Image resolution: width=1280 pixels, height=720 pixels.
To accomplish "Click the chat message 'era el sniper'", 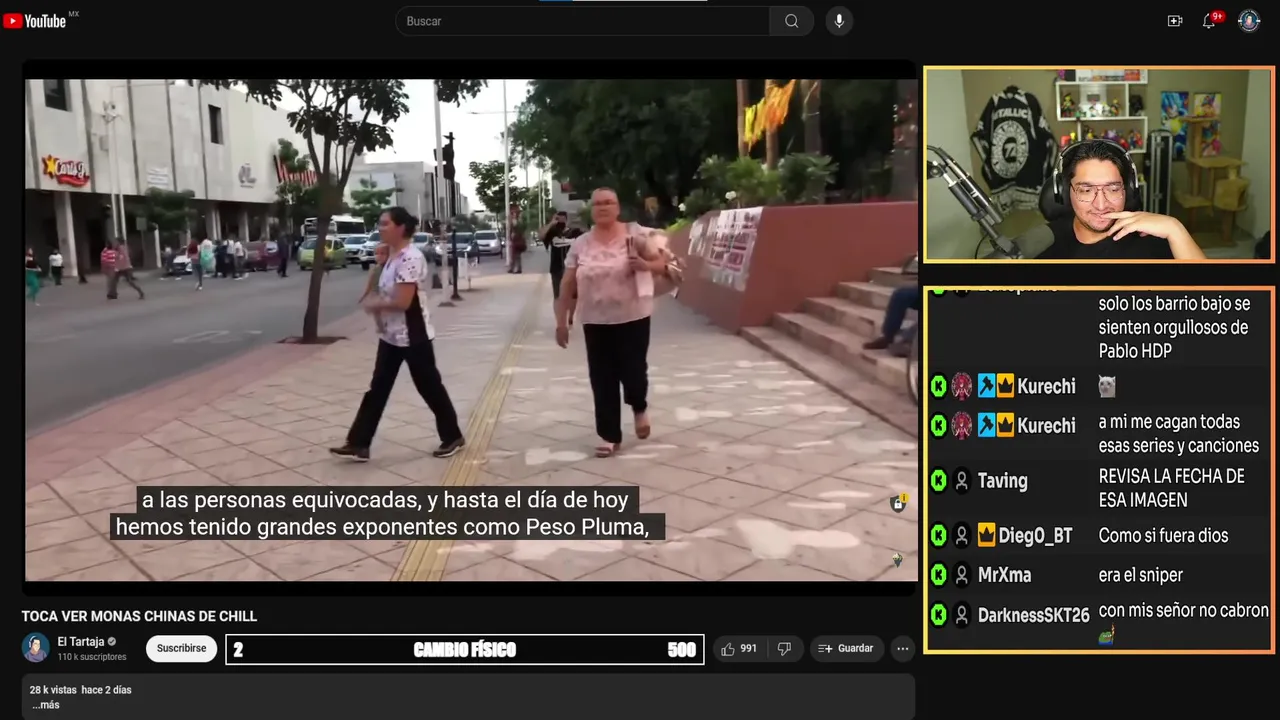I will pos(1140,575).
